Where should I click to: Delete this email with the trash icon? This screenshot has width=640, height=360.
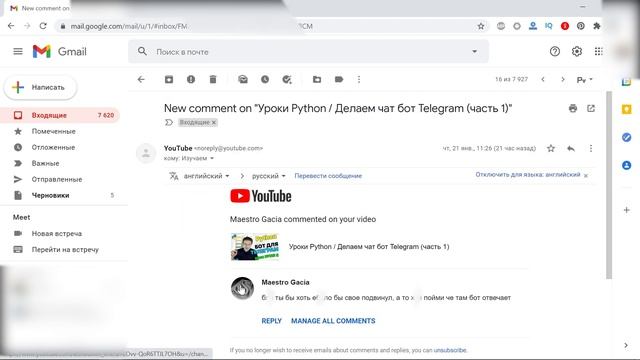coord(213,80)
